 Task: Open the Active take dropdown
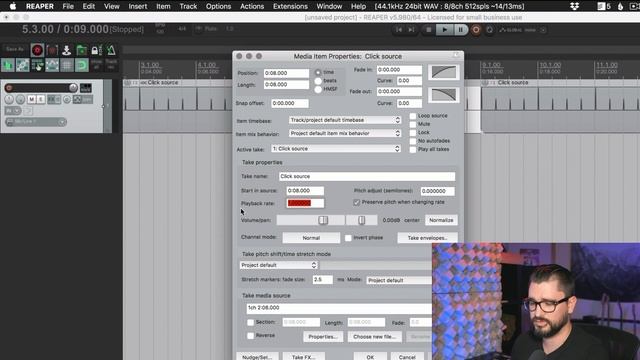click(336, 149)
